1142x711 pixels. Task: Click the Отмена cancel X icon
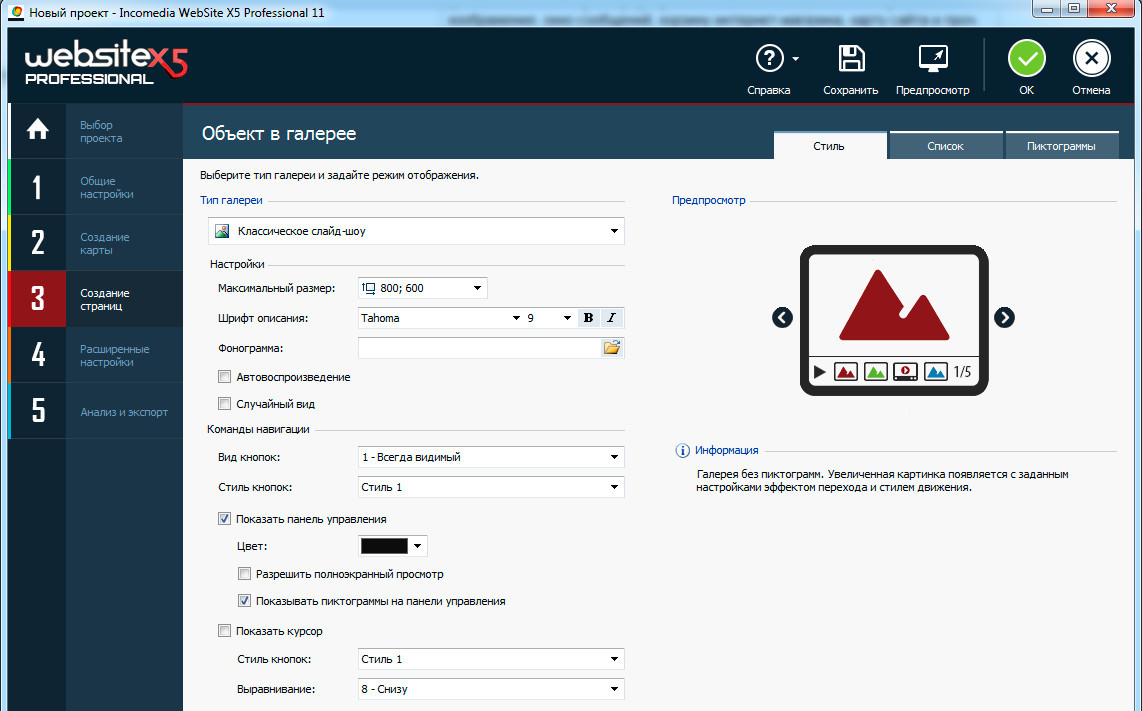(x=1091, y=59)
